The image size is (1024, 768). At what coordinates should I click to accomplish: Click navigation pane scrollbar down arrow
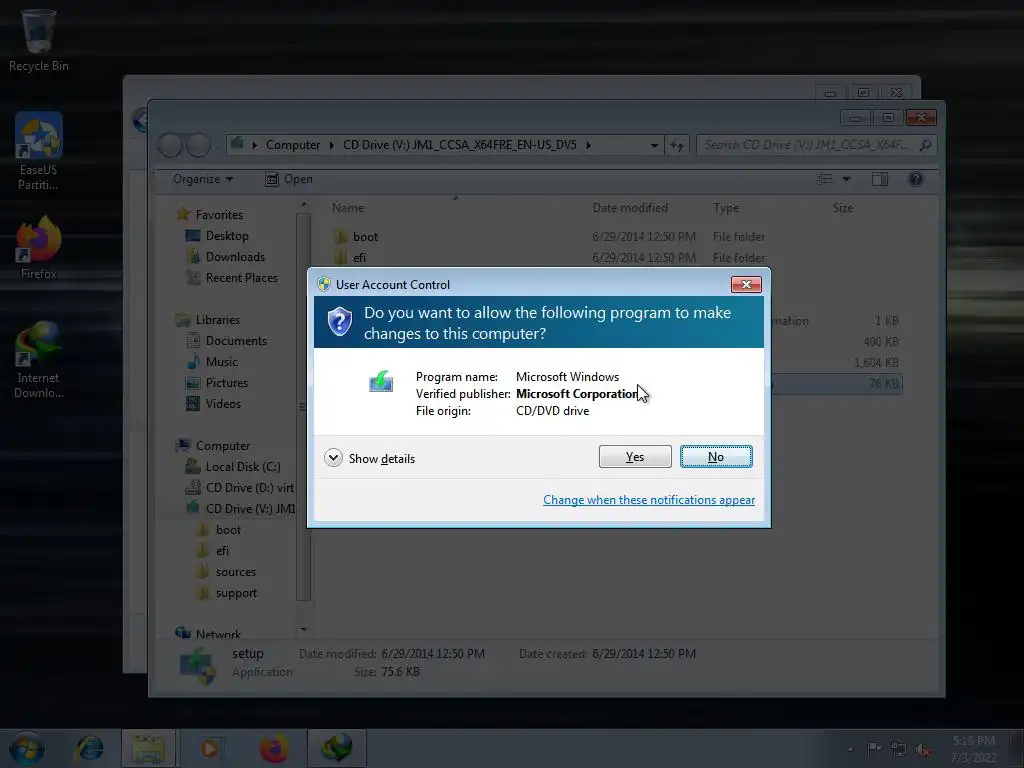coord(304,630)
